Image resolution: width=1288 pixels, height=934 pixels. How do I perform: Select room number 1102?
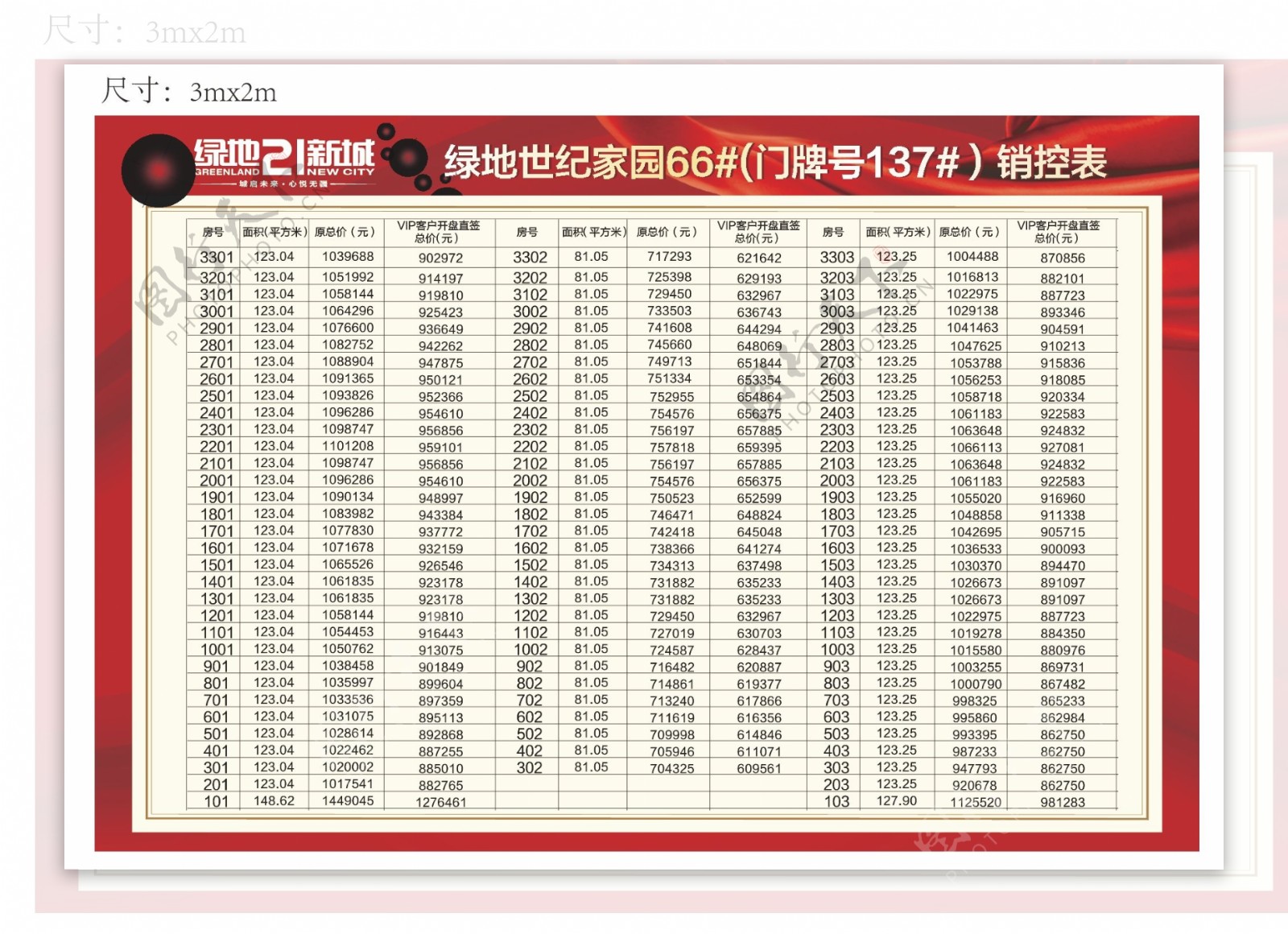530,633
